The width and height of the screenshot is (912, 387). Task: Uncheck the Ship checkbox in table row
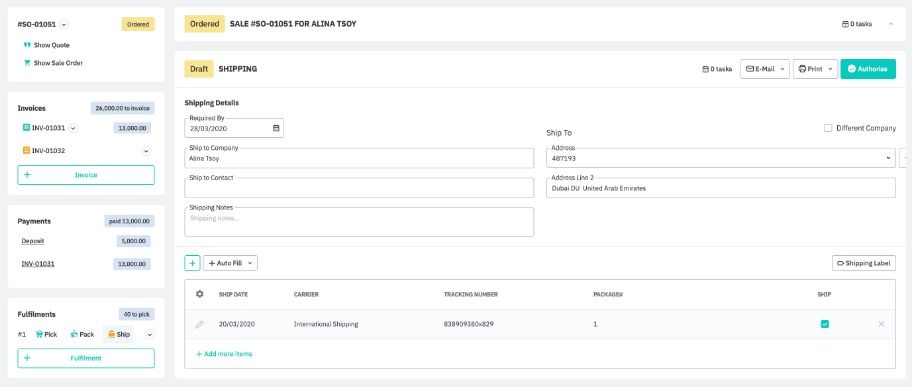(824, 324)
